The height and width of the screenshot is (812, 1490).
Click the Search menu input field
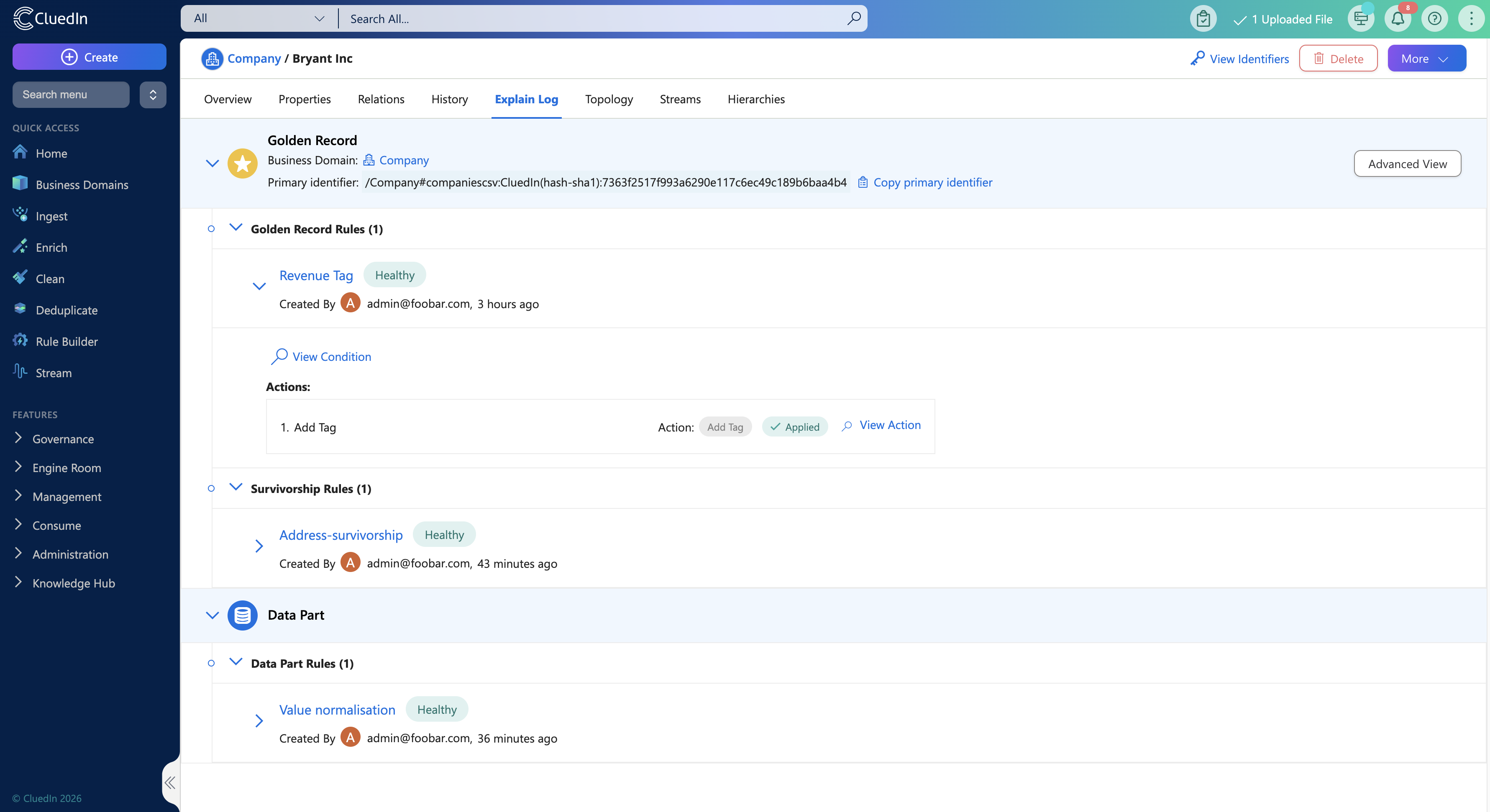tap(71, 94)
